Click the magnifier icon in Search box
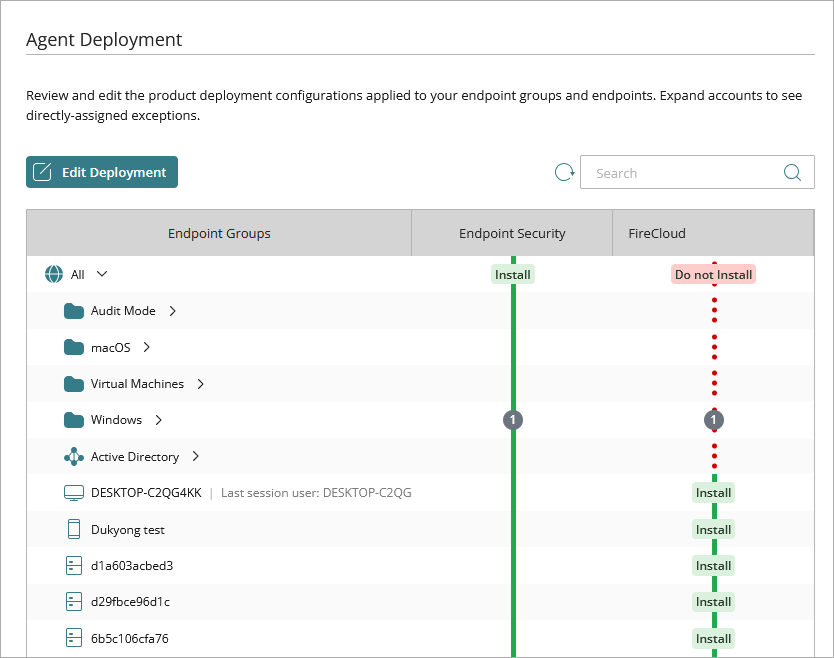The height and width of the screenshot is (658, 834). 792,172
